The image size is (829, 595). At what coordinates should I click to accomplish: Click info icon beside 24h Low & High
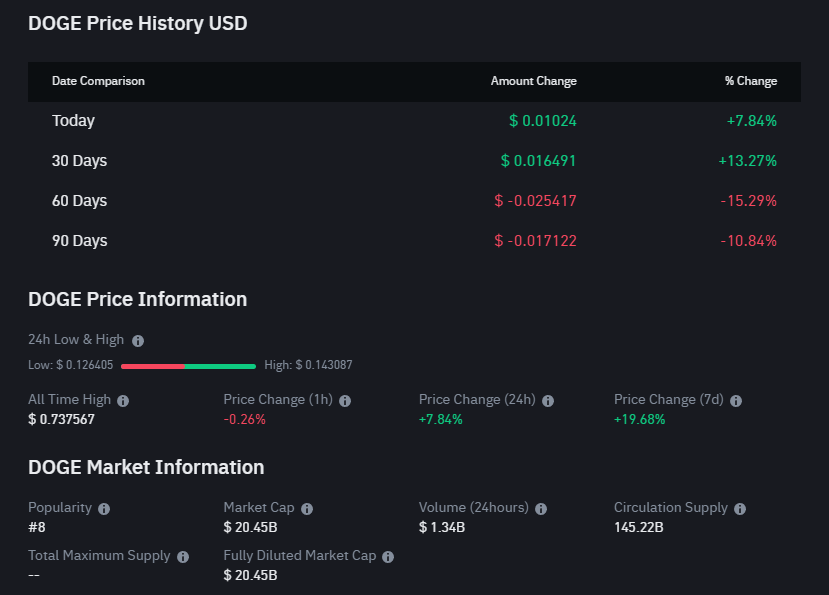[x=138, y=341]
